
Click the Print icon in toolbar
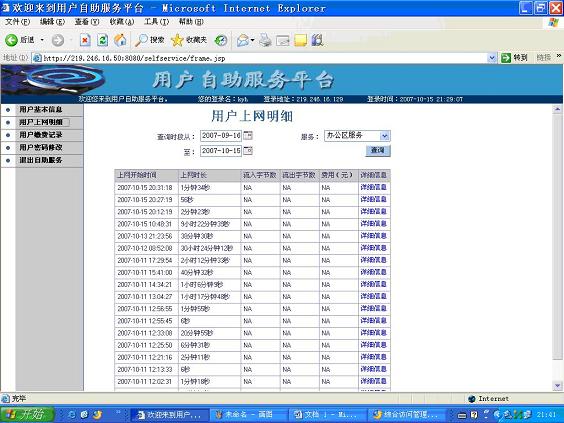tap(265, 40)
